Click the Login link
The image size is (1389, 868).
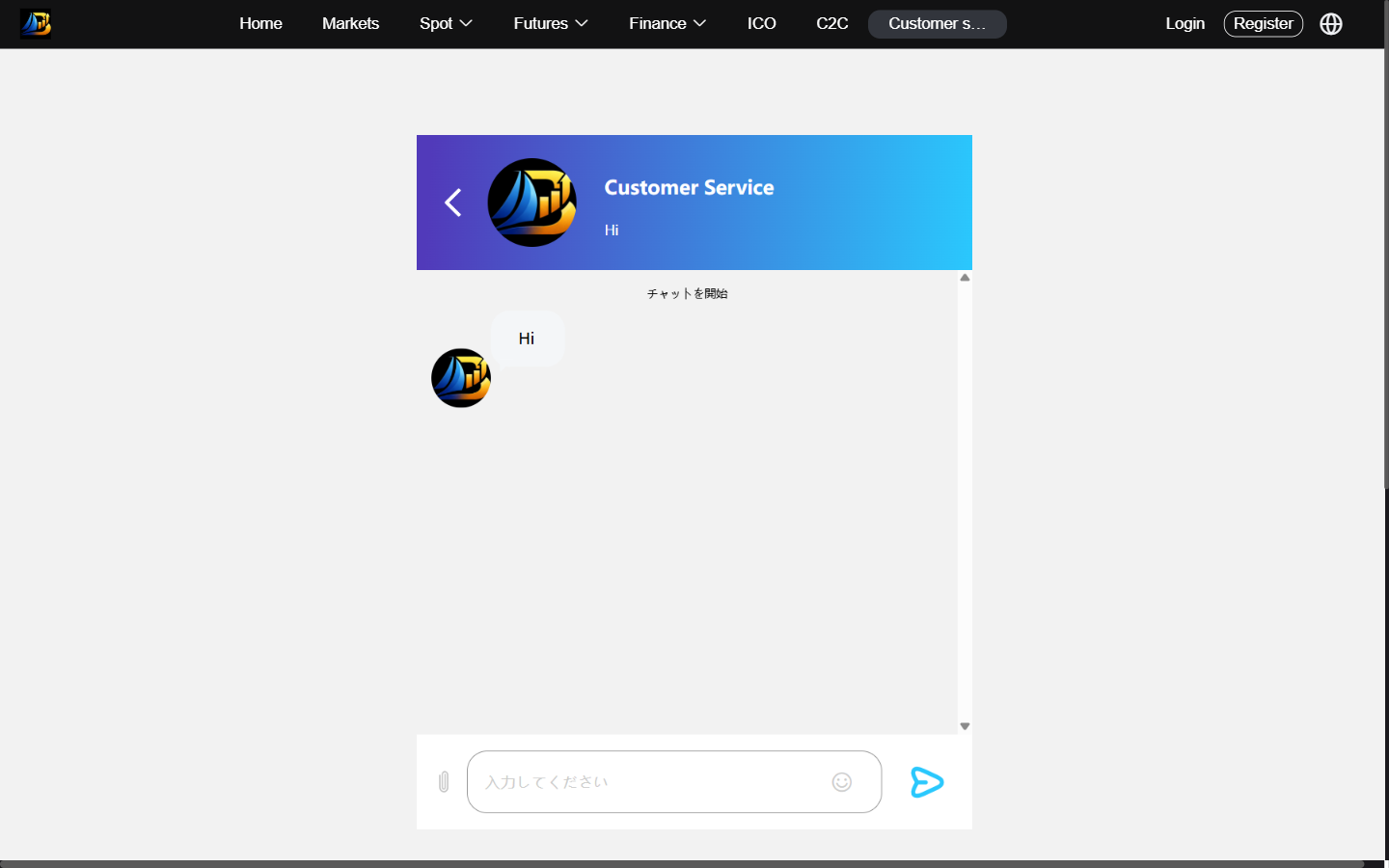(1185, 23)
